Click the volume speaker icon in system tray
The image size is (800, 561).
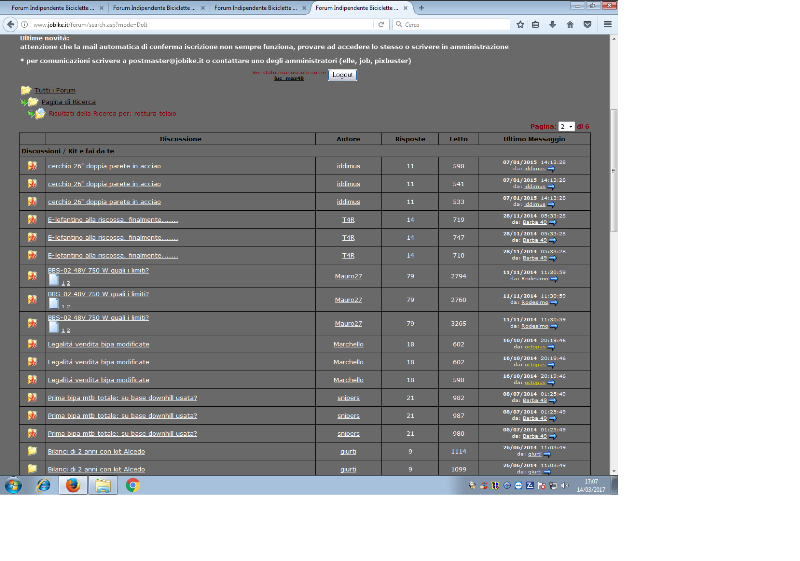(x=564, y=486)
